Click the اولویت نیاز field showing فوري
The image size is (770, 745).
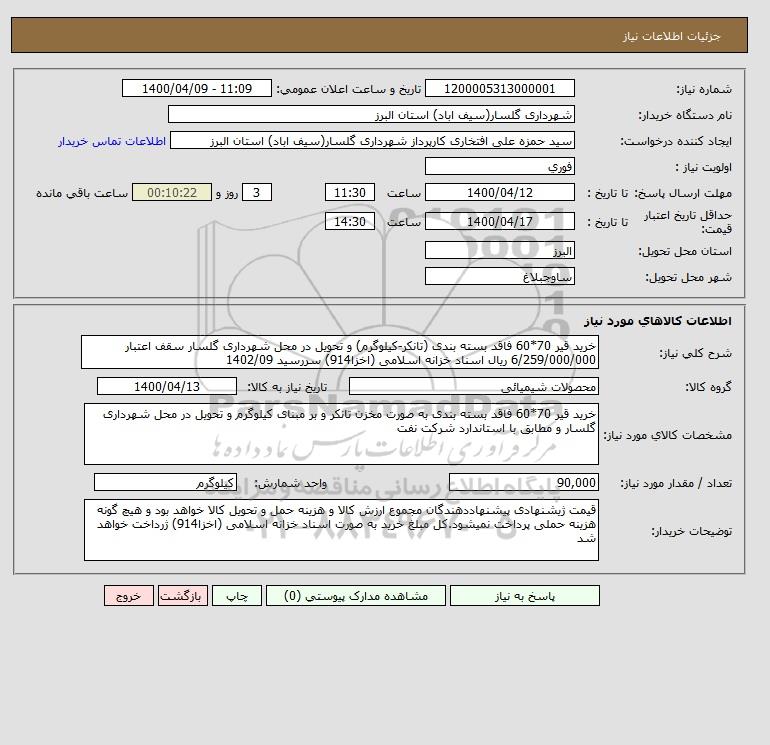click(x=499, y=166)
